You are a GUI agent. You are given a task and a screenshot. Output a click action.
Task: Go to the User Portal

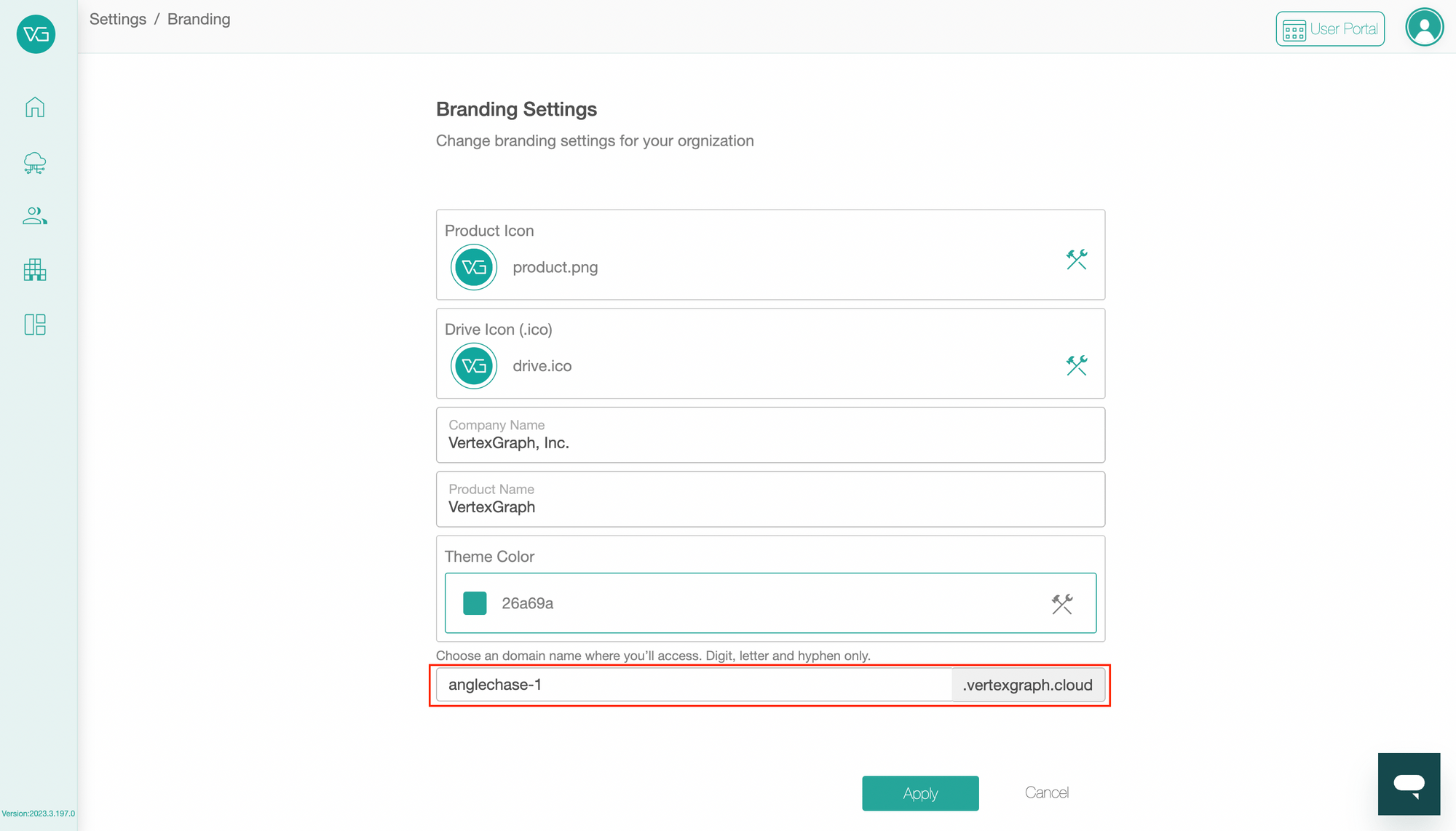coord(1330,29)
